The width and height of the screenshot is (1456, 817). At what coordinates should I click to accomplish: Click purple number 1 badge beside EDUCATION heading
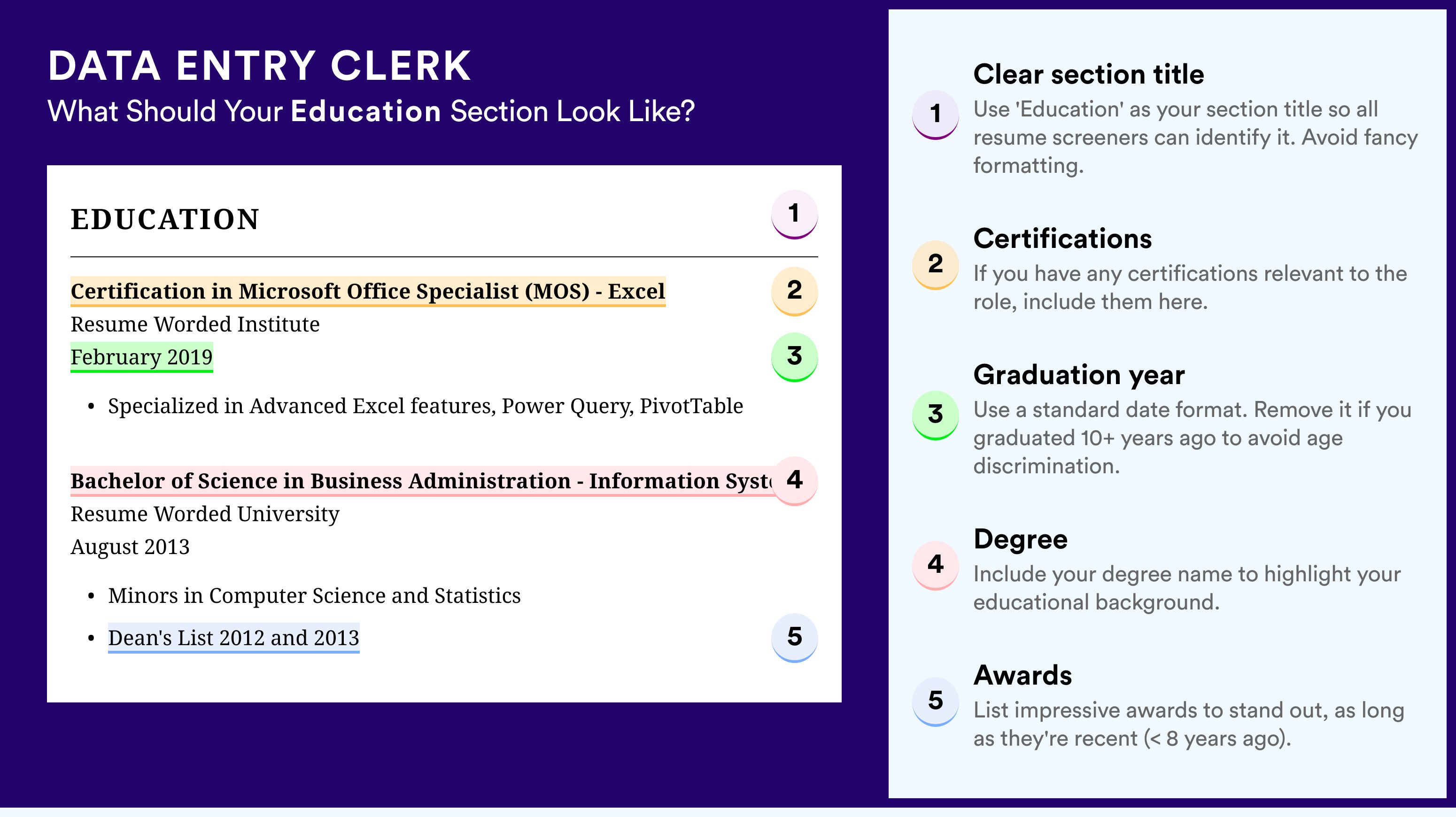794,214
